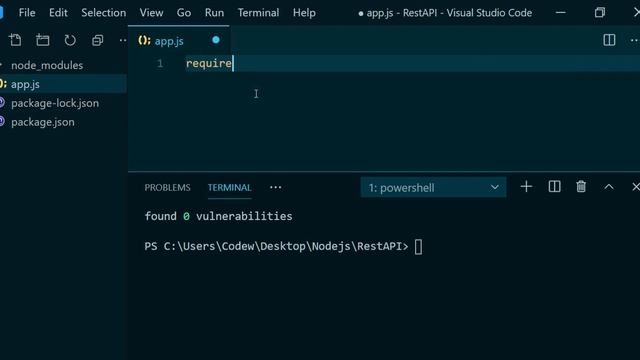Open explorer more actions ellipsis

(122, 40)
